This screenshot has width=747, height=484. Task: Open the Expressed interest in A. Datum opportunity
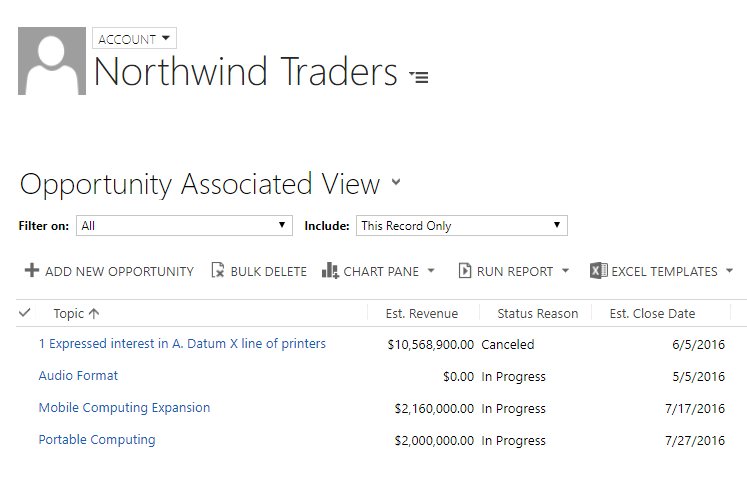(x=182, y=343)
